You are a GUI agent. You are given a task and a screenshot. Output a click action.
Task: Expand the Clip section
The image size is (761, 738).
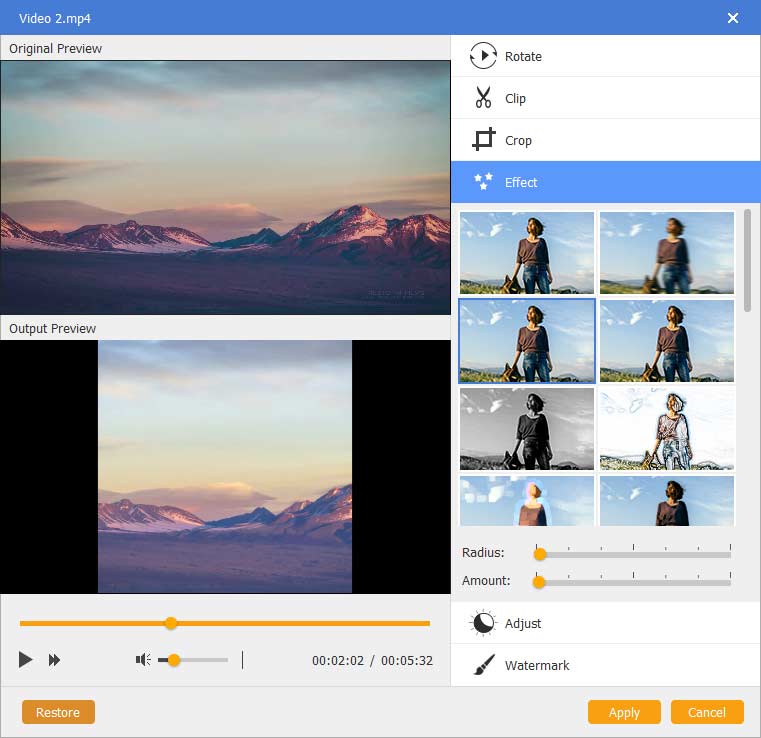(515, 99)
